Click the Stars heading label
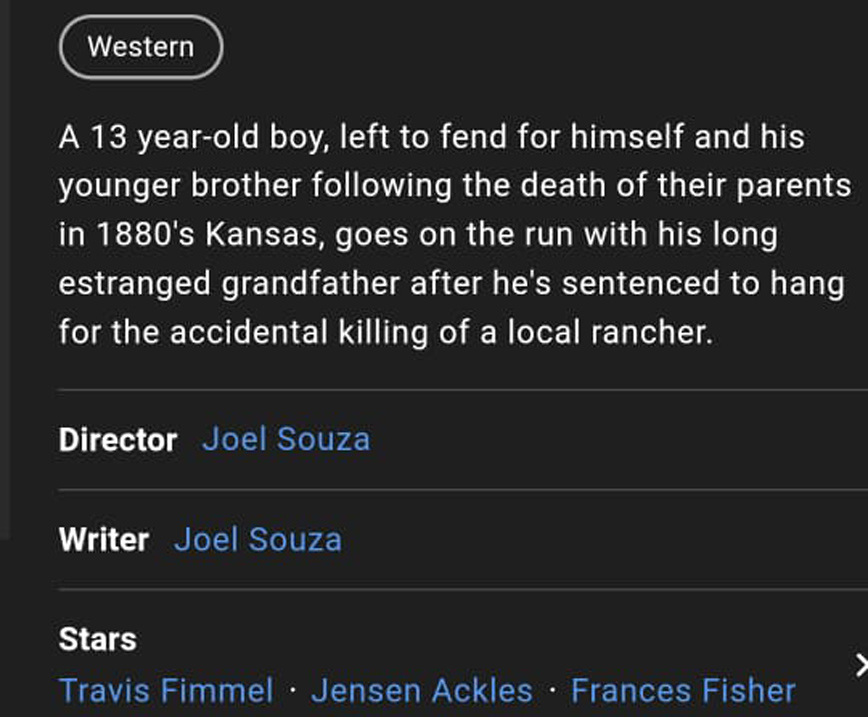Image resolution: width=868 pixels, height=717 pixels. coord(97,639)
